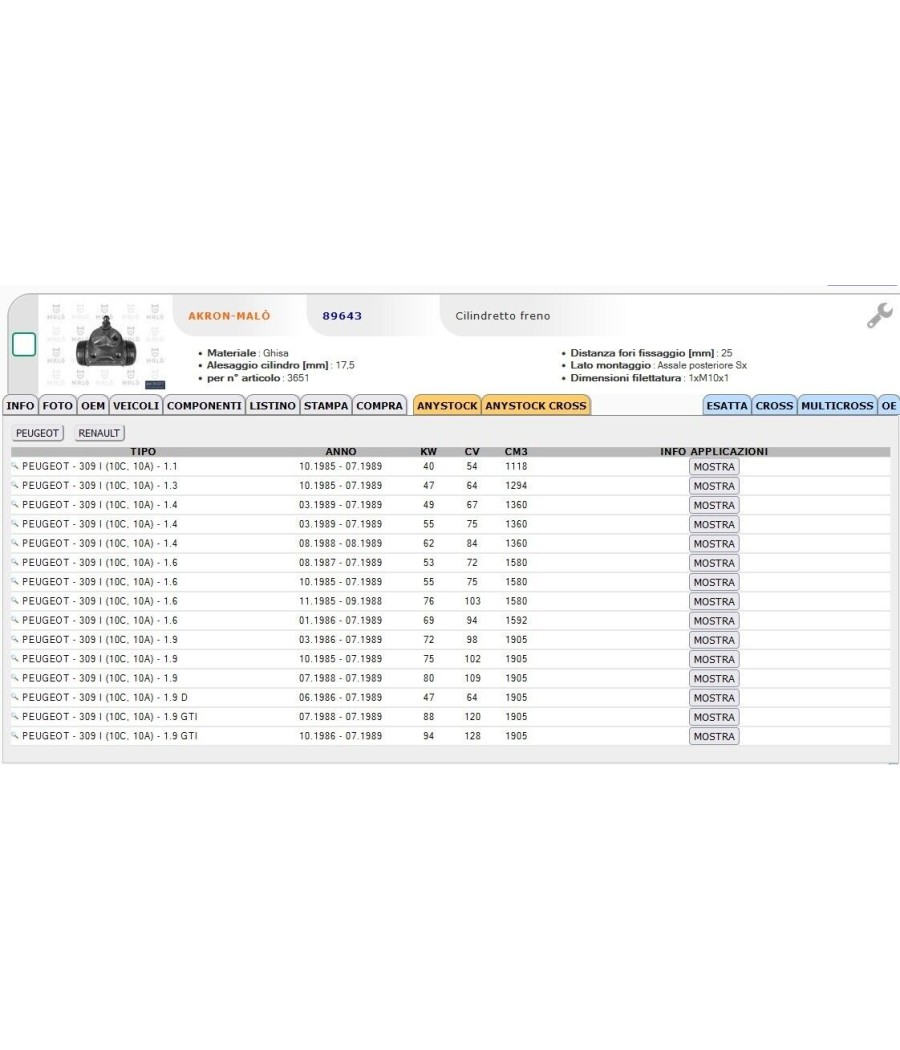Click magnifier icon for 94 kW GTI row
900x1050 pixels.
pyautogui.click(x=15, y=735)
